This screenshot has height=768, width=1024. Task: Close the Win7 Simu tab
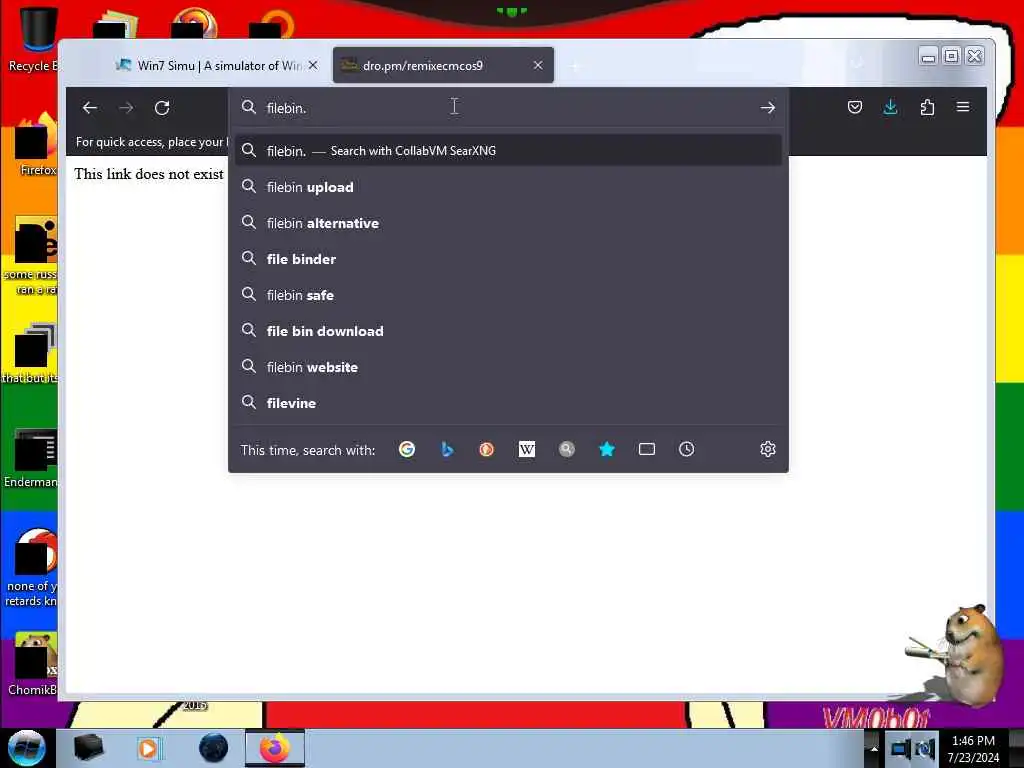tap(313, 65)
